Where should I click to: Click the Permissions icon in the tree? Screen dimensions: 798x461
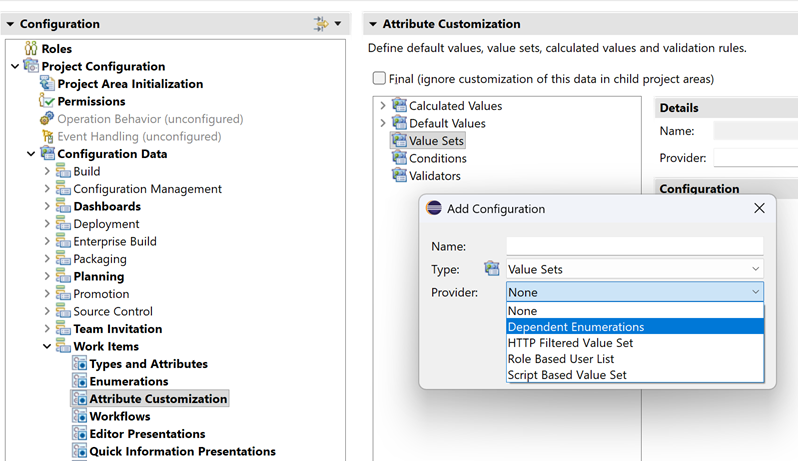pos(46,101)
